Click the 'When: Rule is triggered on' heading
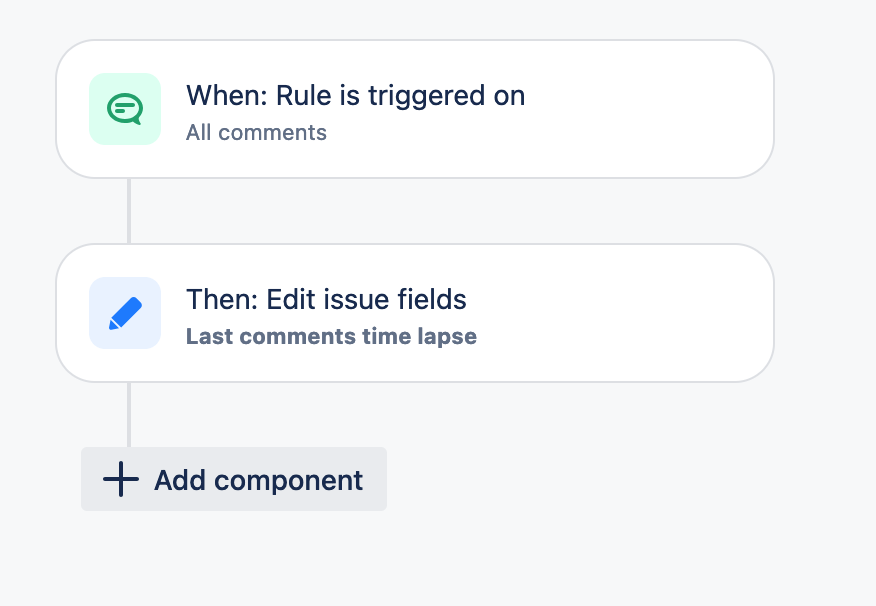Viewport: 876px width, 606px height. click(x=355, y=96)
